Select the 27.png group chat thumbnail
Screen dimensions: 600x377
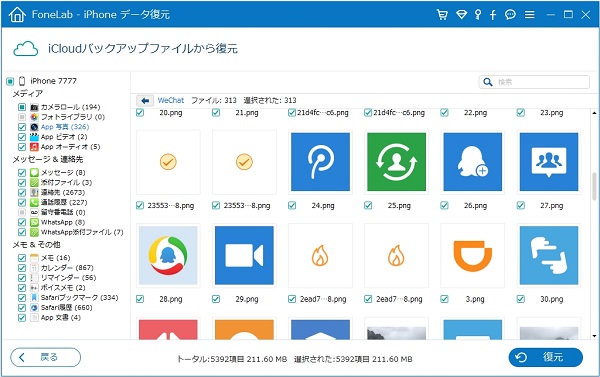pyautogui.click(x=549, y=162)
